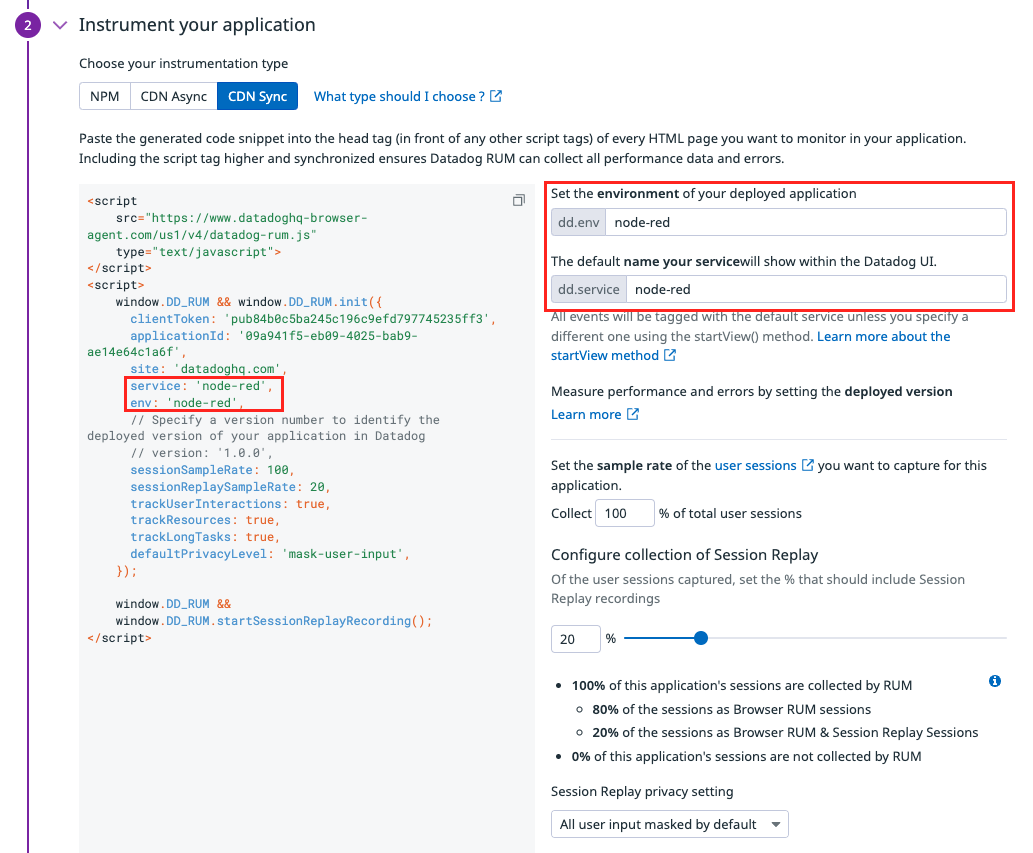Click external link icon after 'user sessions'

tap(807, 465)
